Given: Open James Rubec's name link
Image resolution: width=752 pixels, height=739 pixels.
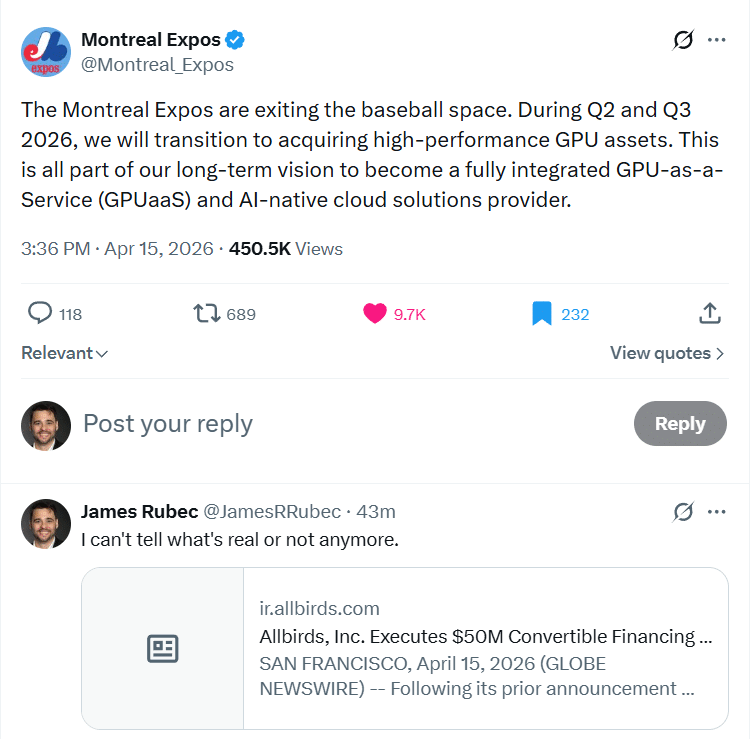Looking at the screenshot, I should [140, 512].
